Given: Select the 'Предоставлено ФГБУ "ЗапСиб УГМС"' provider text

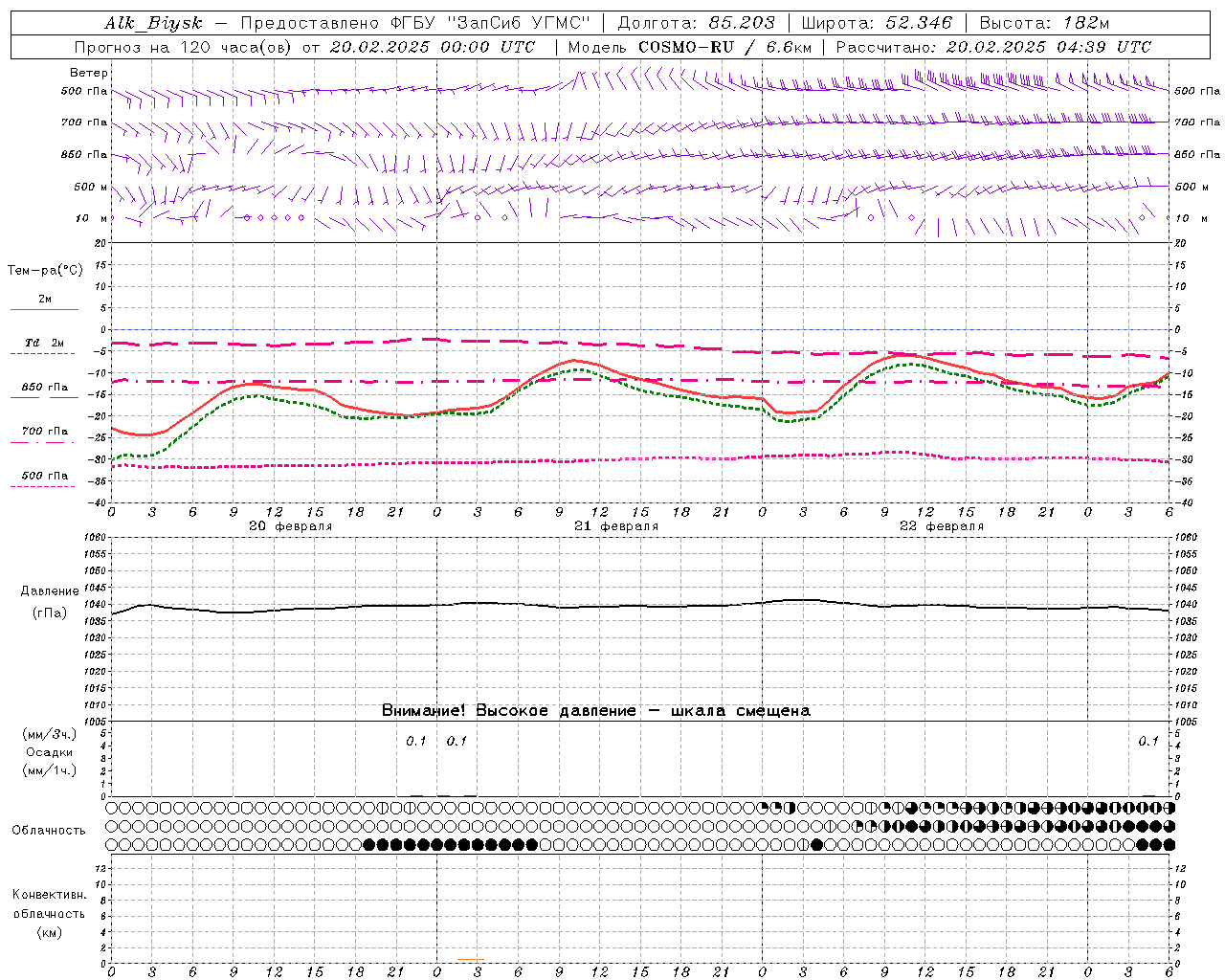Looking at the screenshot, I should coord(415,23).
